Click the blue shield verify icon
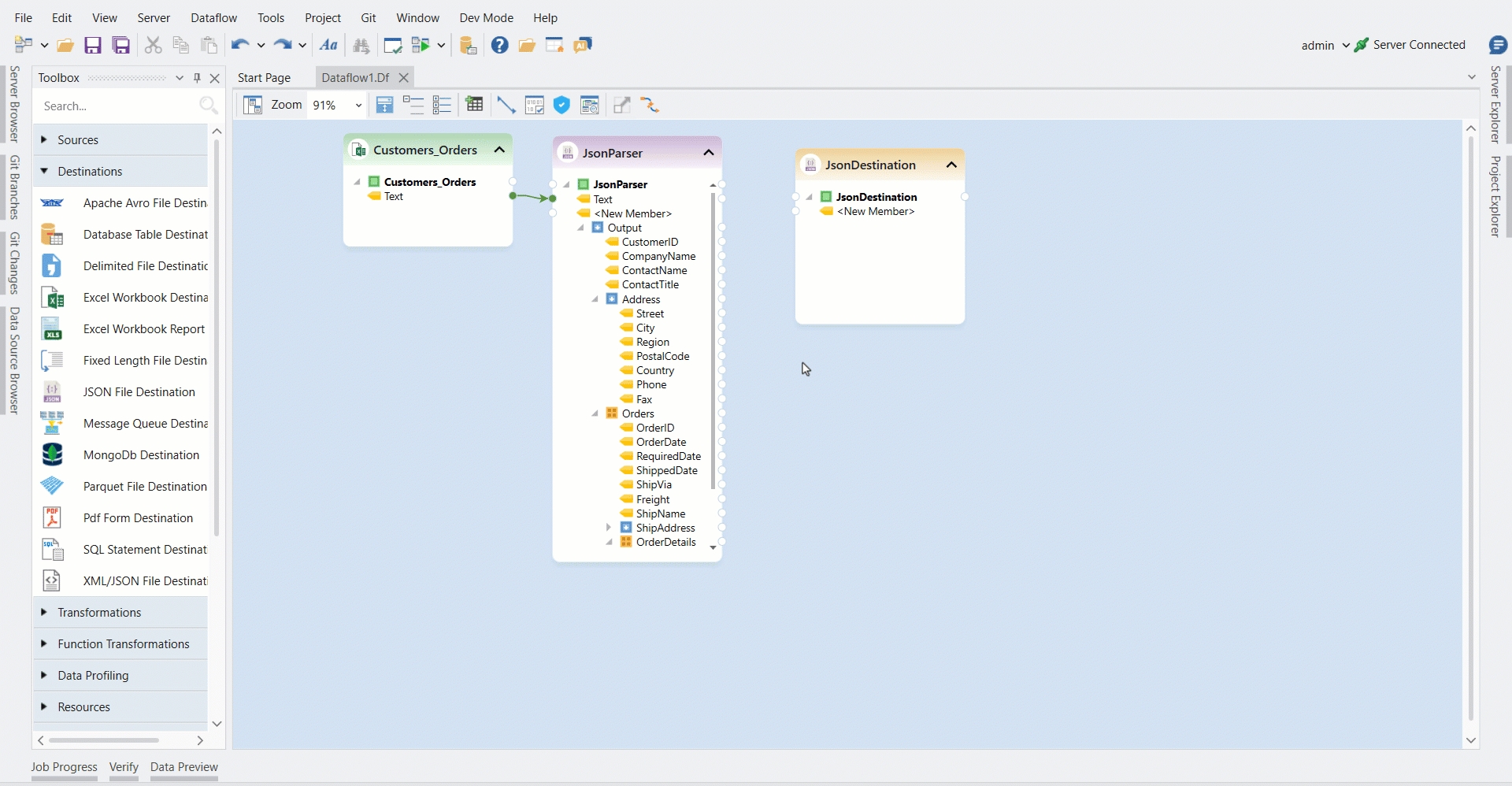Image resolution: width=1512 pixels, height=786 pixels. 561,106
